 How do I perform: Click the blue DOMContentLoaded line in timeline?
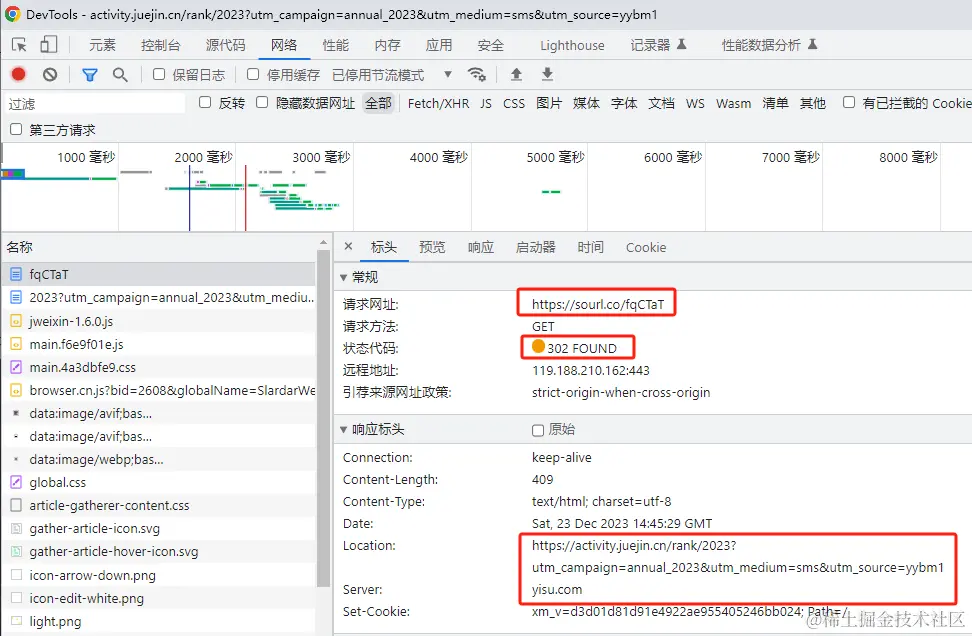click(190, 197)
